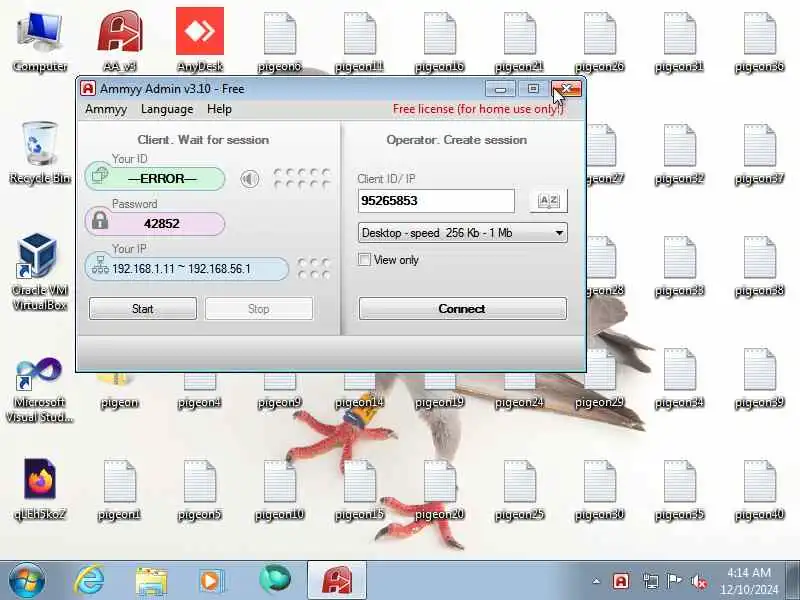Screen dimensions: 800x600
Task: Select the pigeon15 file
Action: (x=360, y=491)
